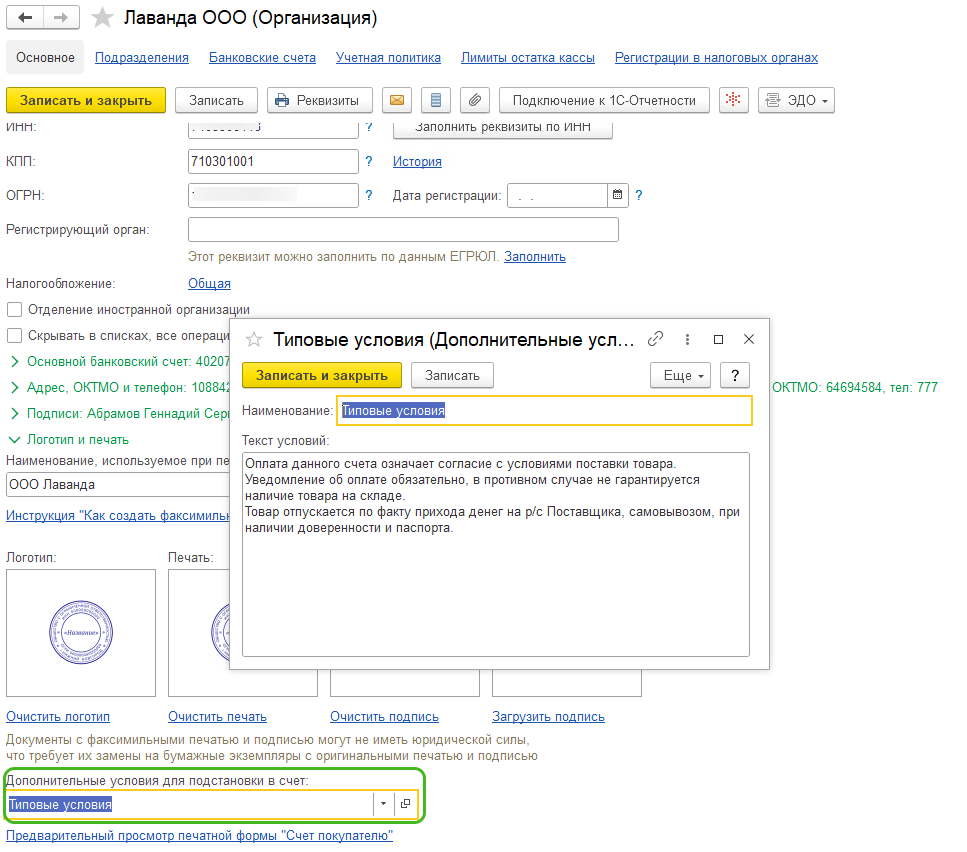Screen dimensions: 967x852
Task: Click Очистить подпись link
Action: pos(384,716)
